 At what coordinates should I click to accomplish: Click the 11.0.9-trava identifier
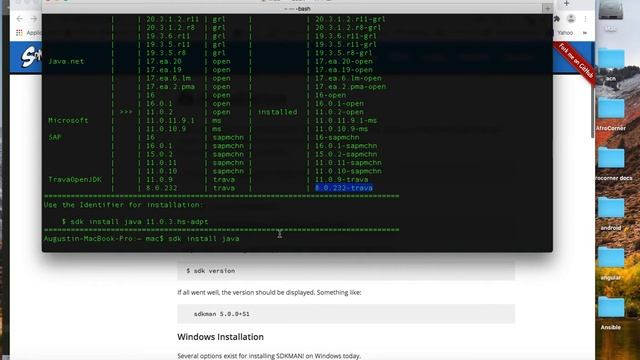point(342,180)
